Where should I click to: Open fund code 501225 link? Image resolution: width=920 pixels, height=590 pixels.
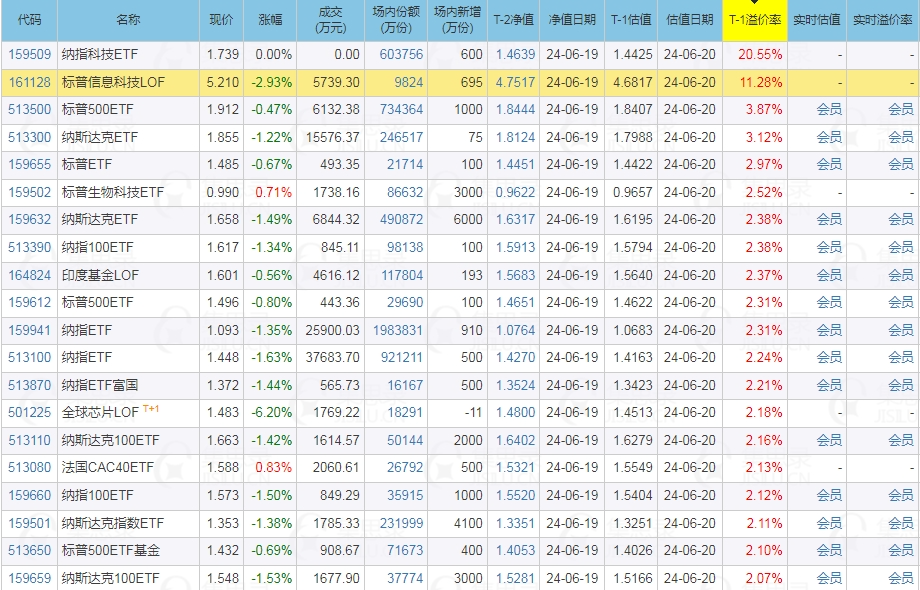29,412
